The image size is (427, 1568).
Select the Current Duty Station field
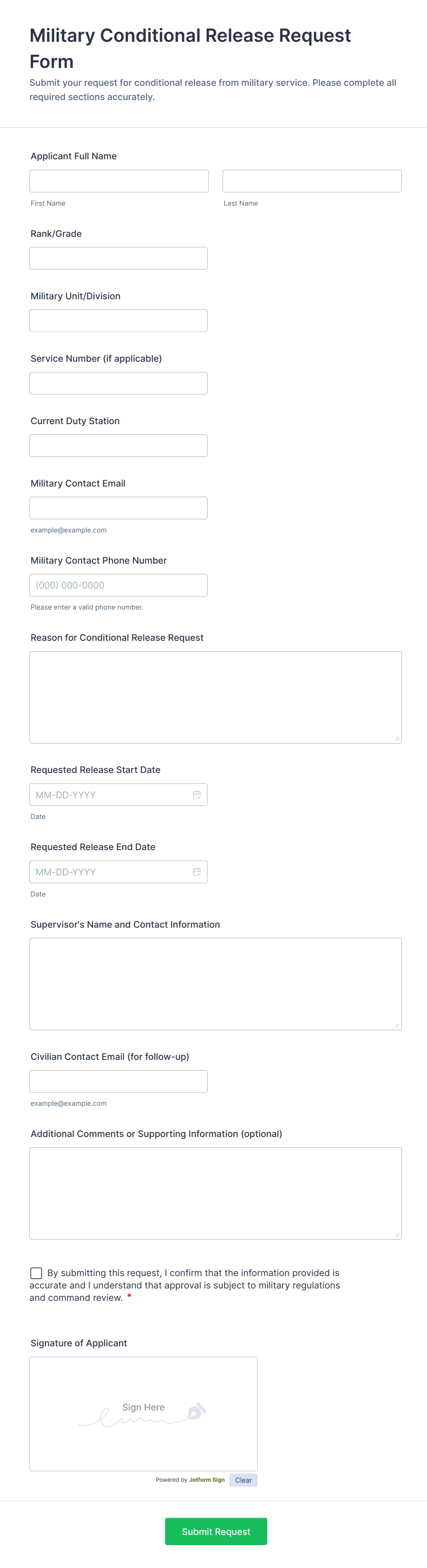point(118,446)
